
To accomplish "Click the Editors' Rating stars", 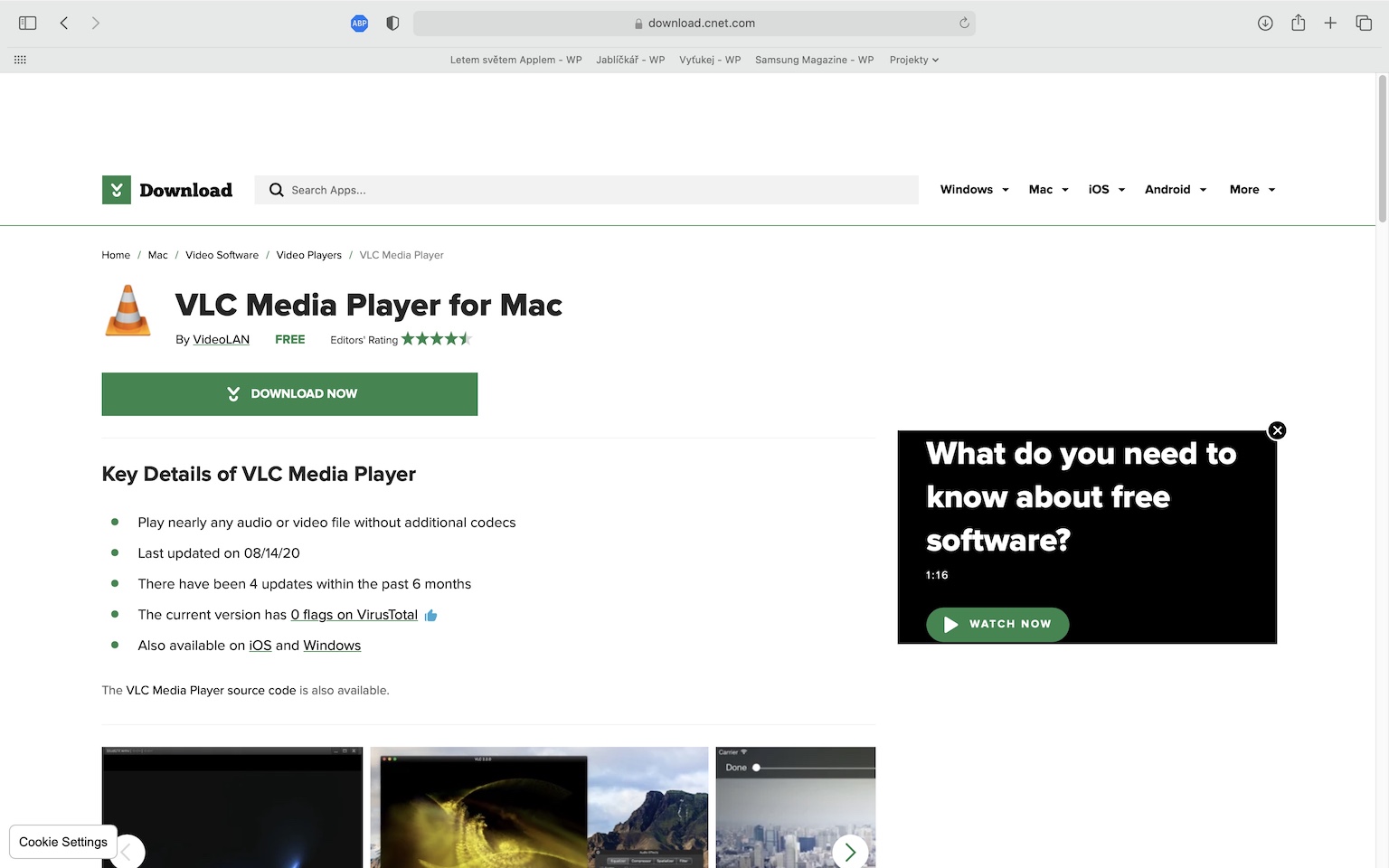I will pyautogui.click(x=437, y=339).
